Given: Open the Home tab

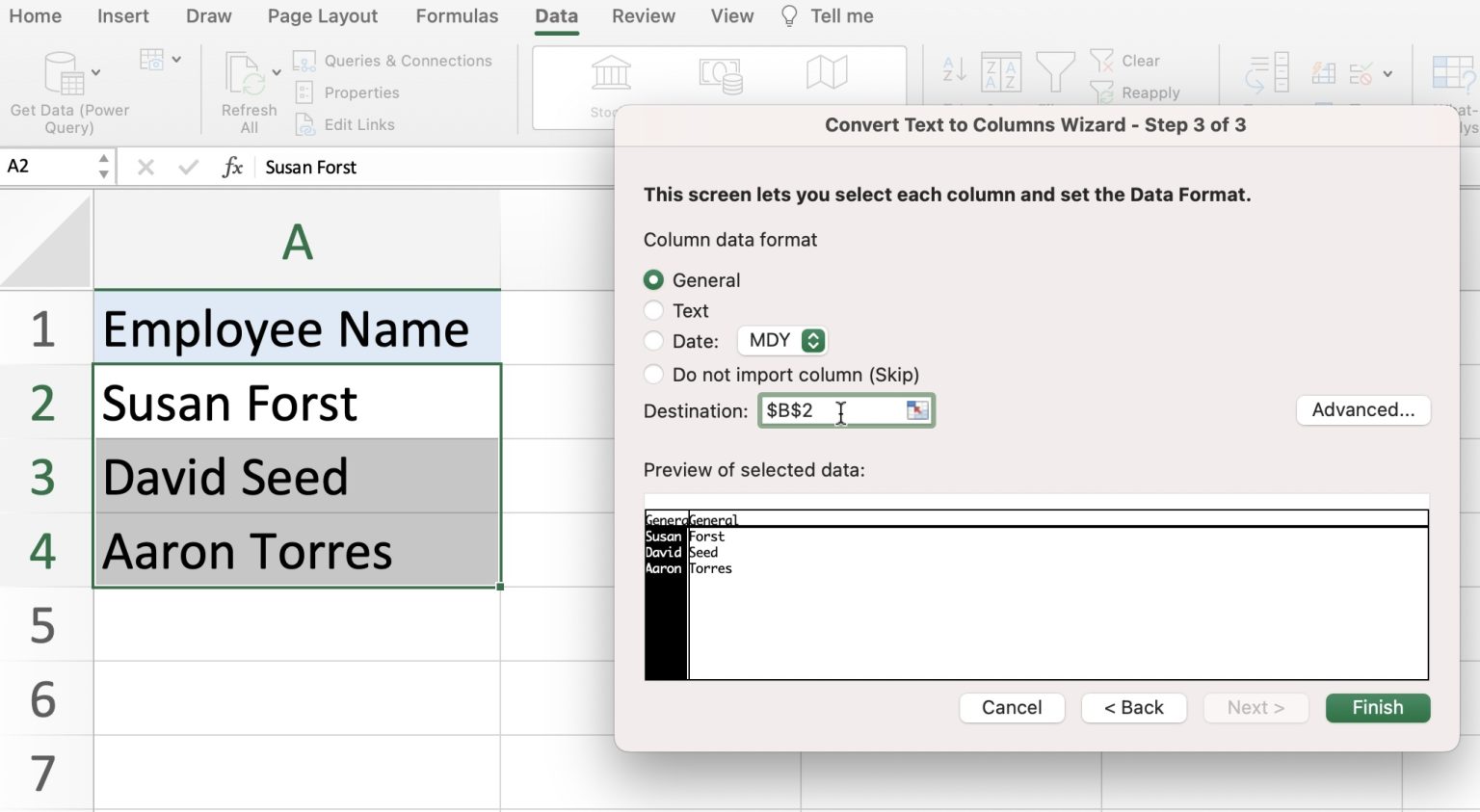Looking at the screenshot, I should click(35, 16).
